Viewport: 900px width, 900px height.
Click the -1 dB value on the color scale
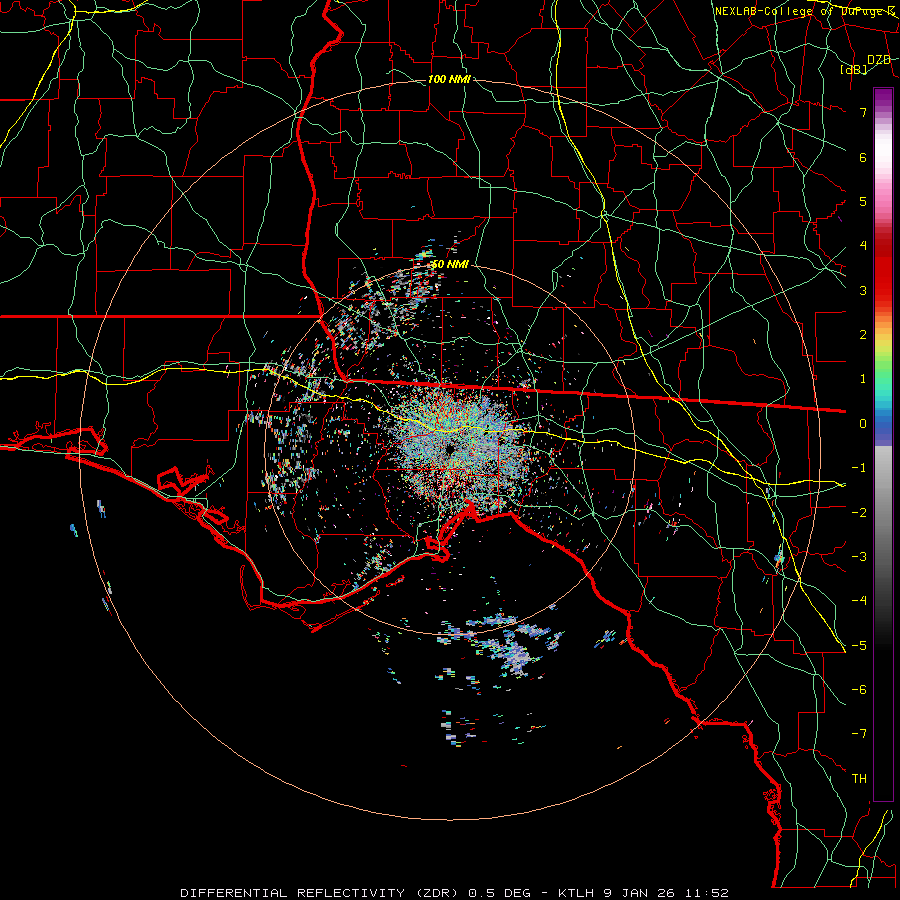859,468
